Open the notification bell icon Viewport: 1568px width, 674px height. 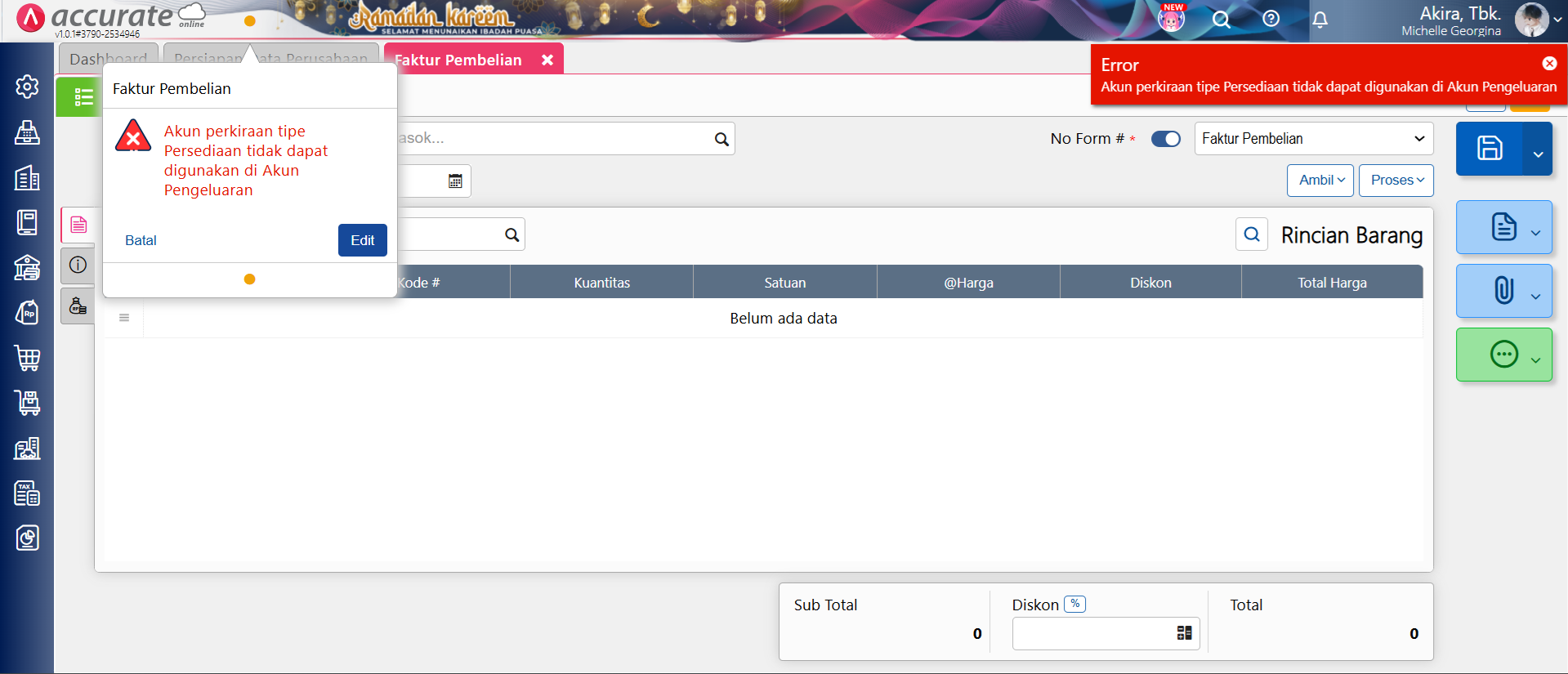point(1320,20)
